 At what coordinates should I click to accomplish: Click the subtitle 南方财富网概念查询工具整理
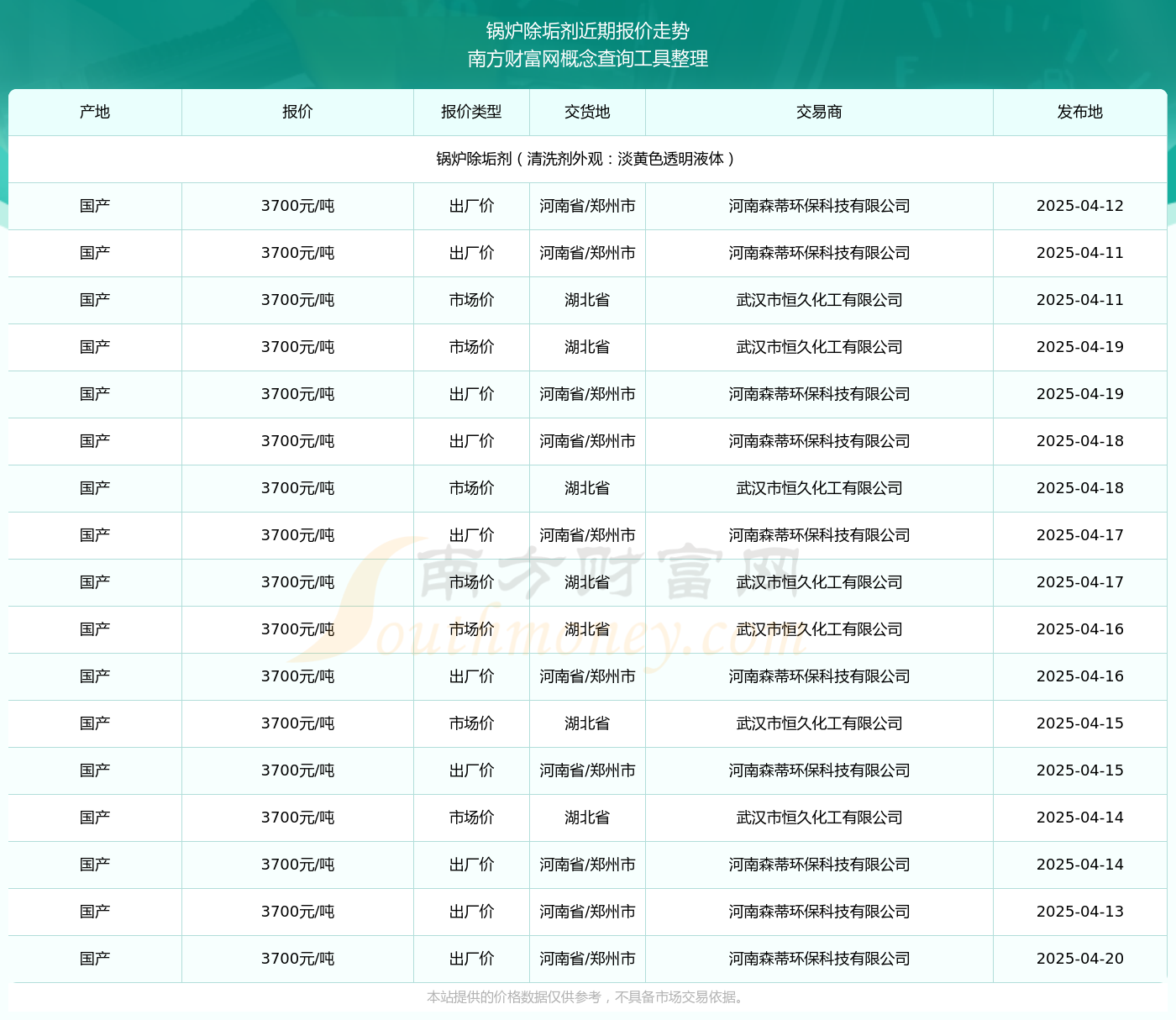(588, 59)
